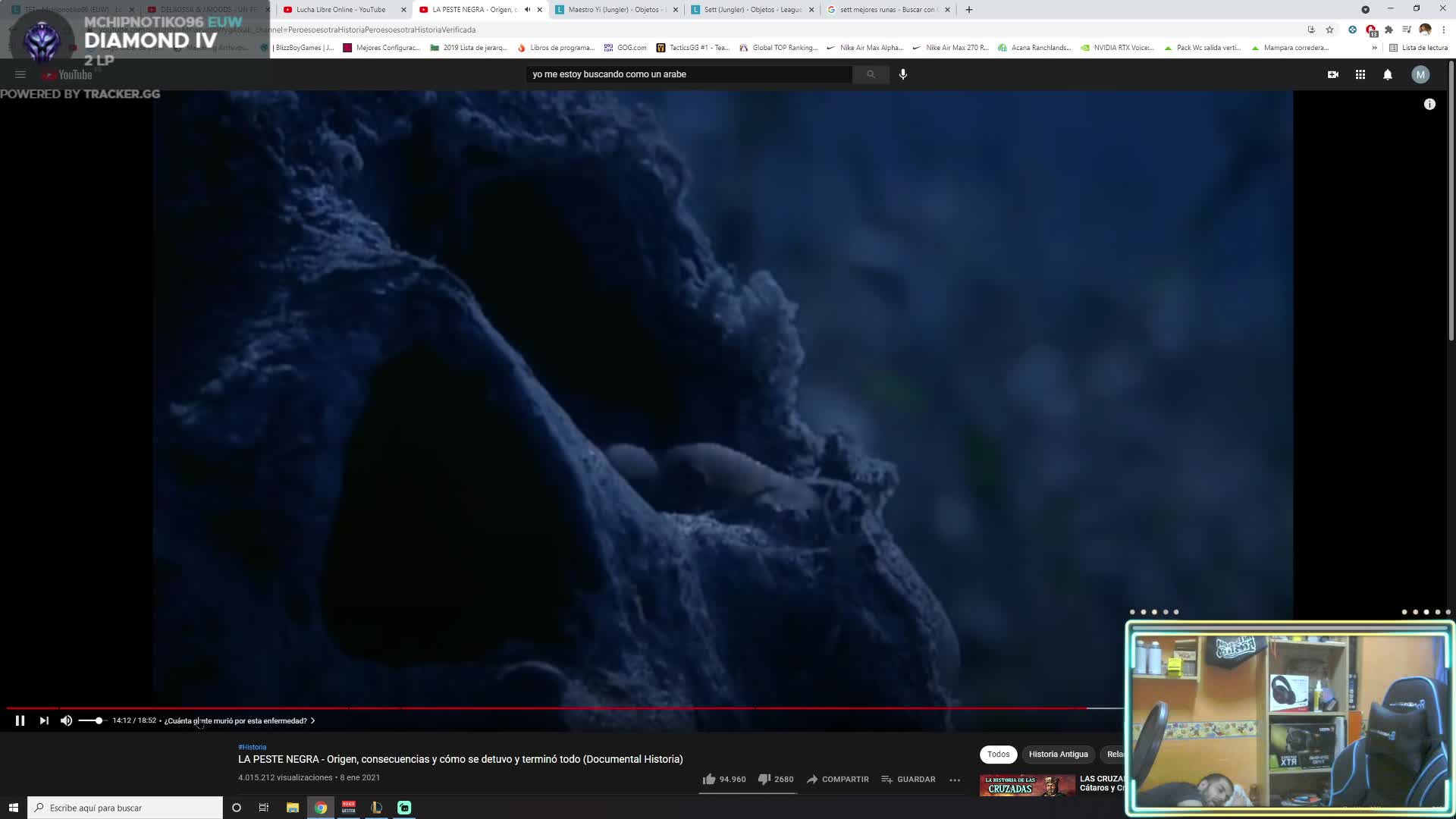Viewport: 1456px width, 819px height.
Task: Open the Libros de programa bookmark
Action: tap(555, 48)
